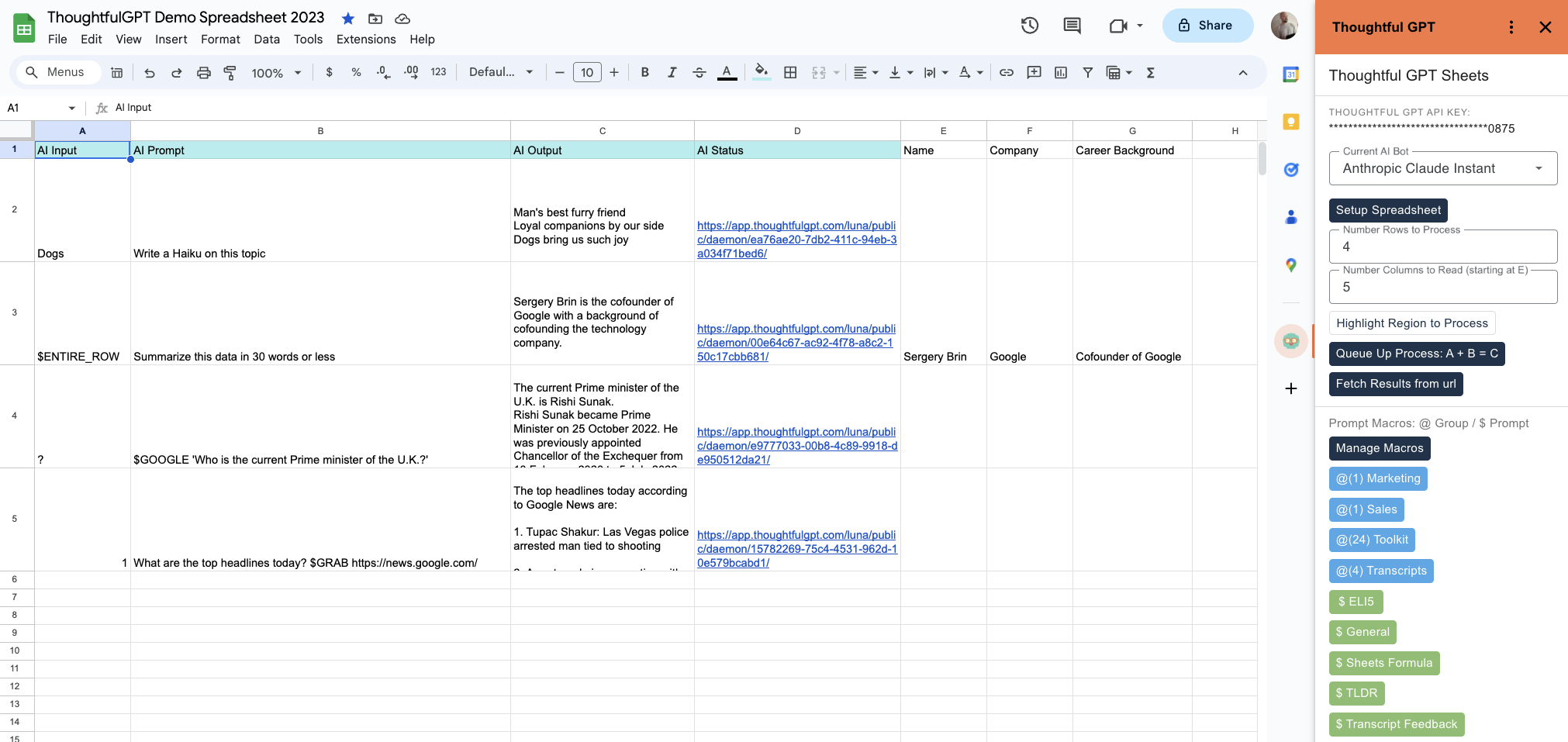Toggle bold formatting
Screen dimensions: 1568x742
click(x=644, y=73)
